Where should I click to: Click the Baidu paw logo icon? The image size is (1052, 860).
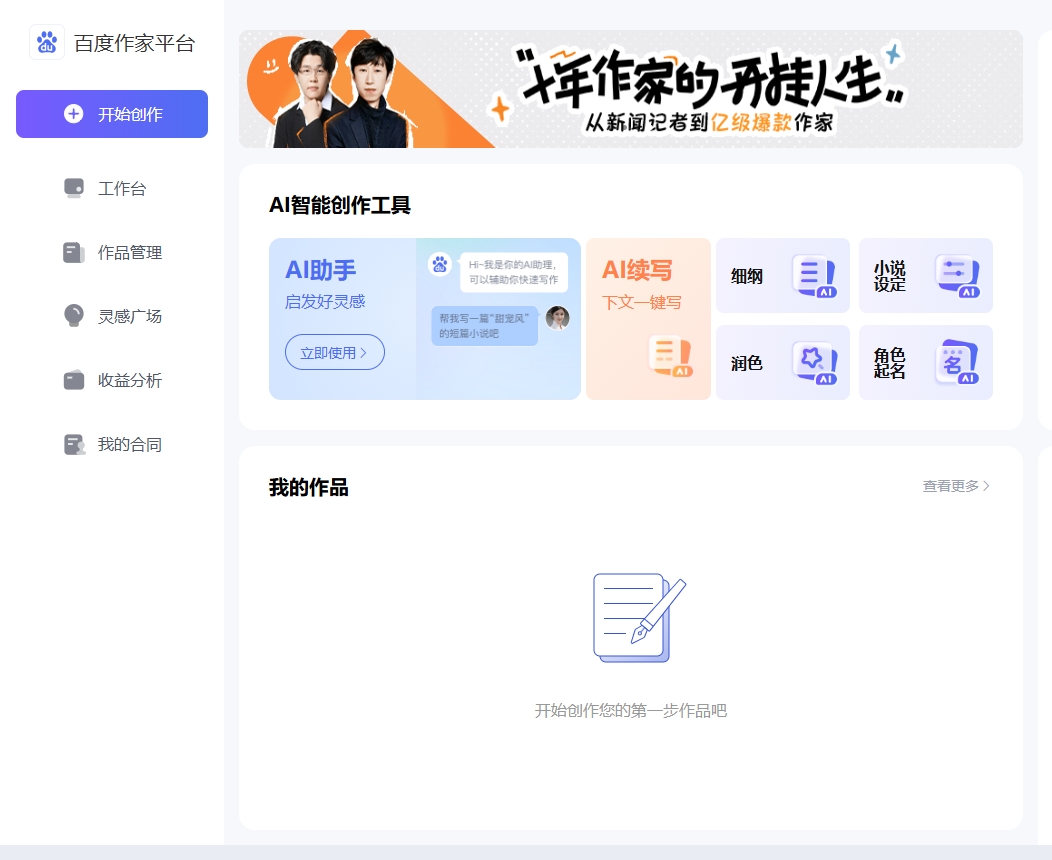click(47, 42)
